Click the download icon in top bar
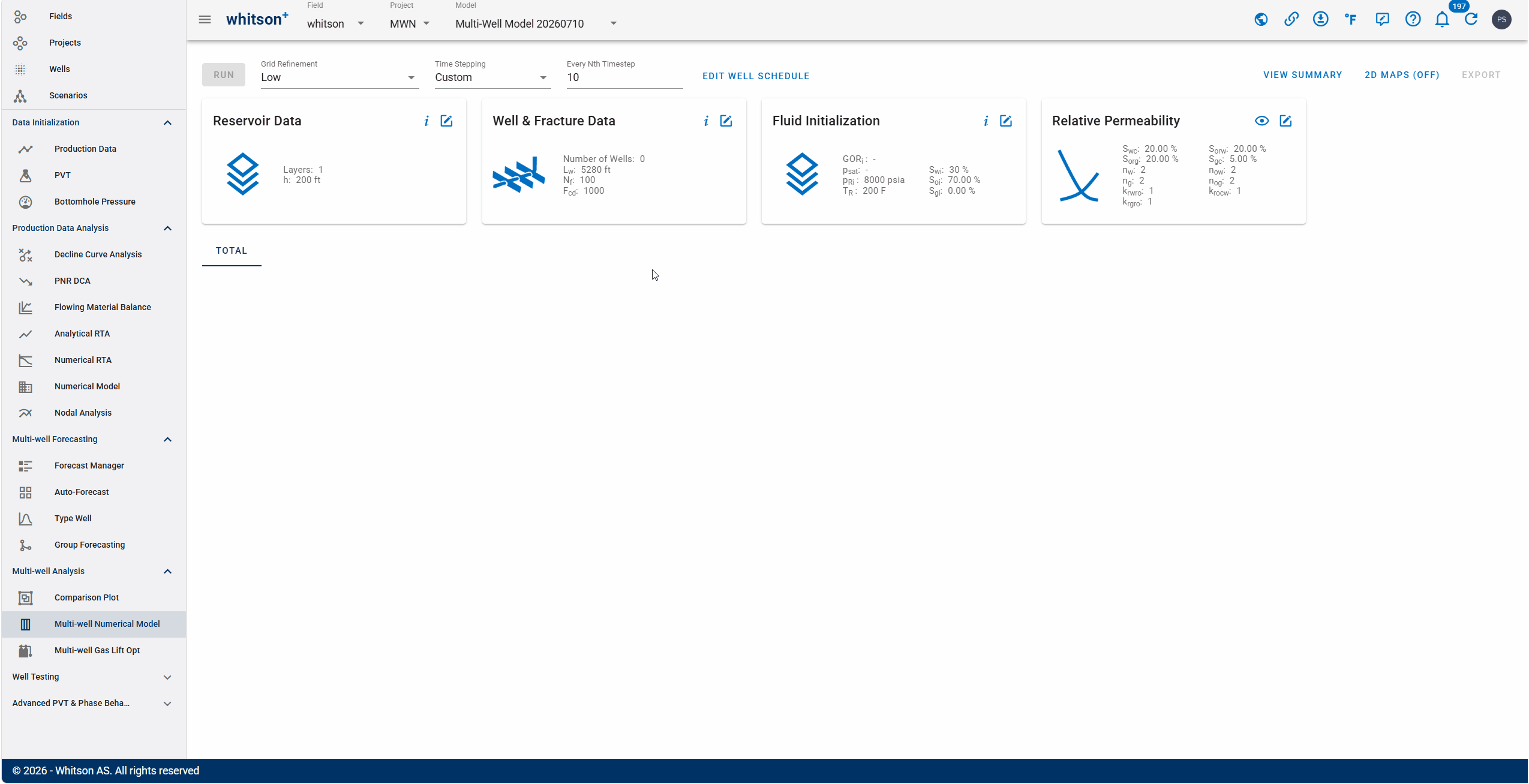The image size is (1529, 784). pos(1320,20)
